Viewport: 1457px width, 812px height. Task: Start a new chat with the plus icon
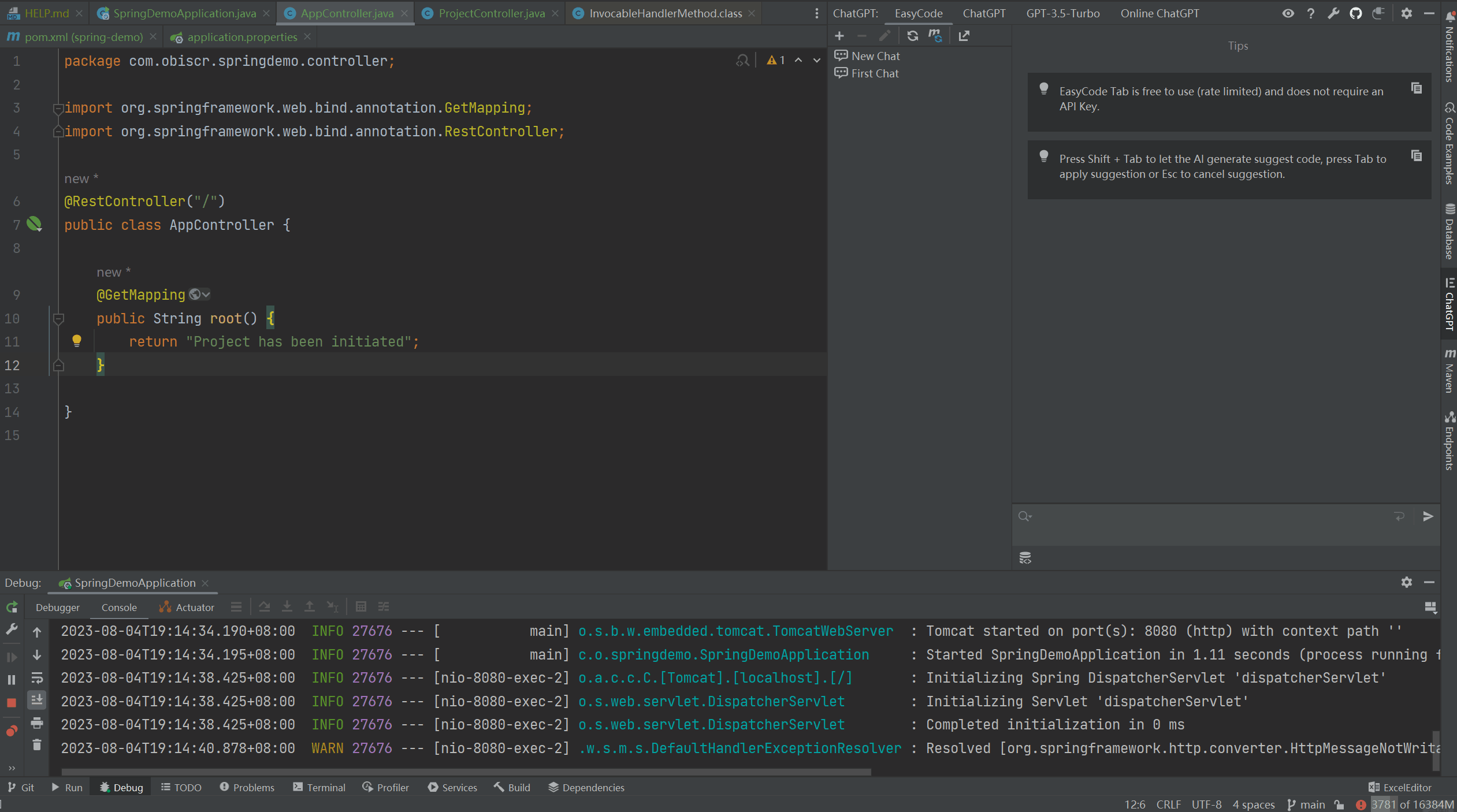tap(839, 36)
